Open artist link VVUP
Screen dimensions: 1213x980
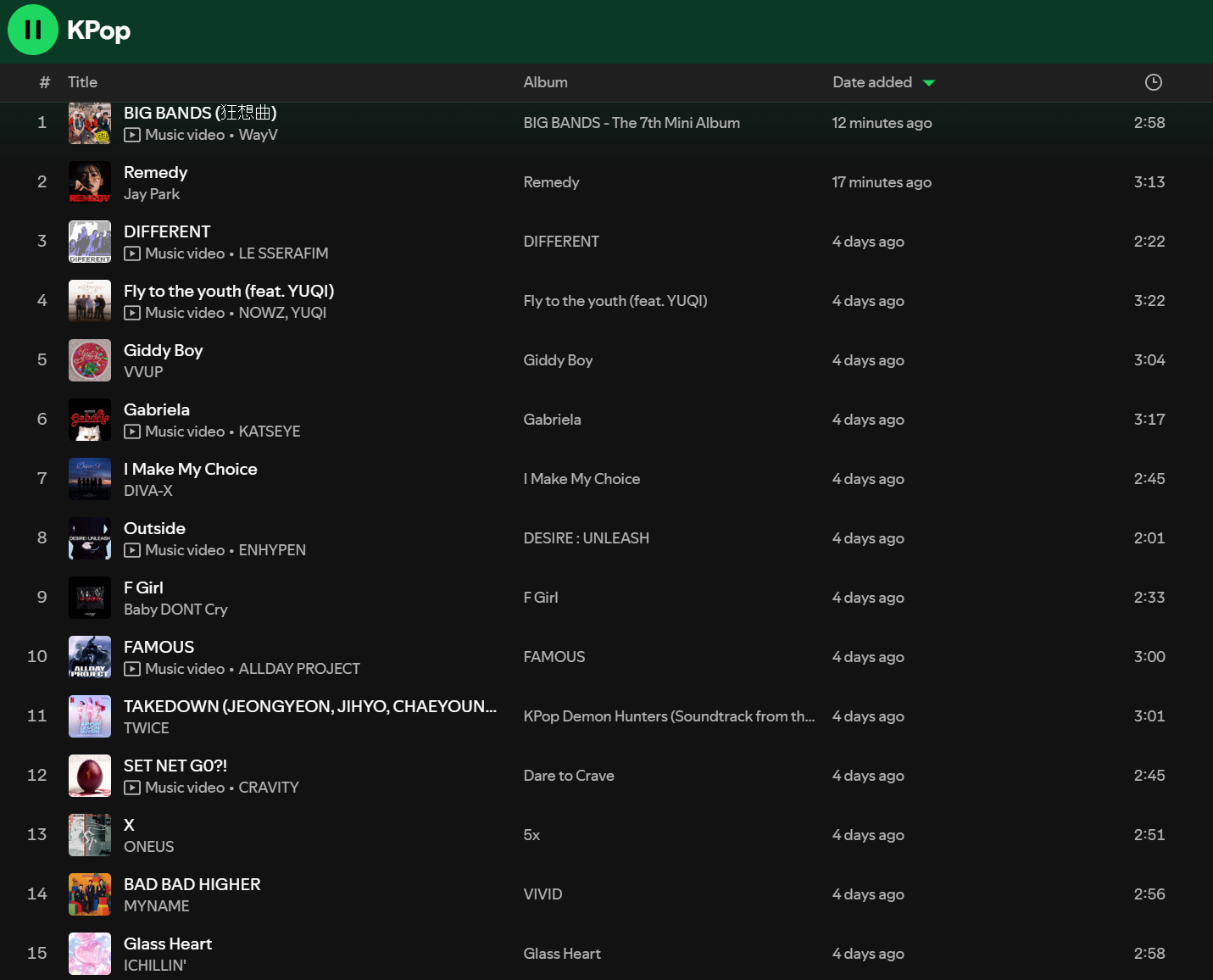[x=143, y=372]
